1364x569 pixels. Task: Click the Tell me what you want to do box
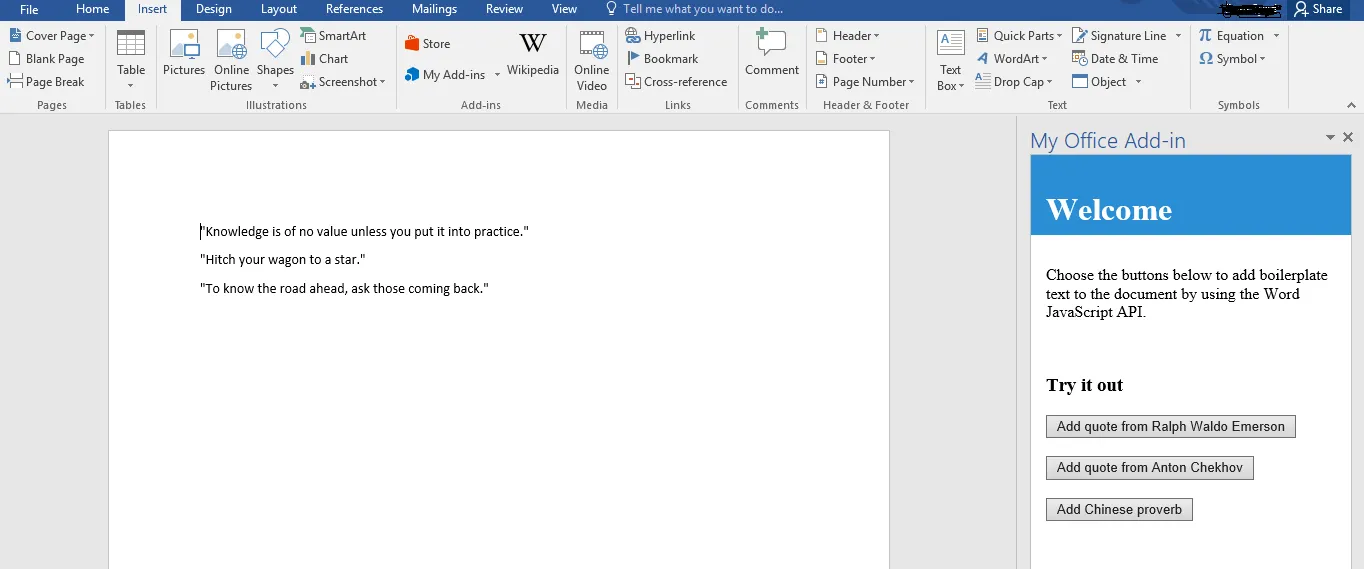(x=695, y=9)
